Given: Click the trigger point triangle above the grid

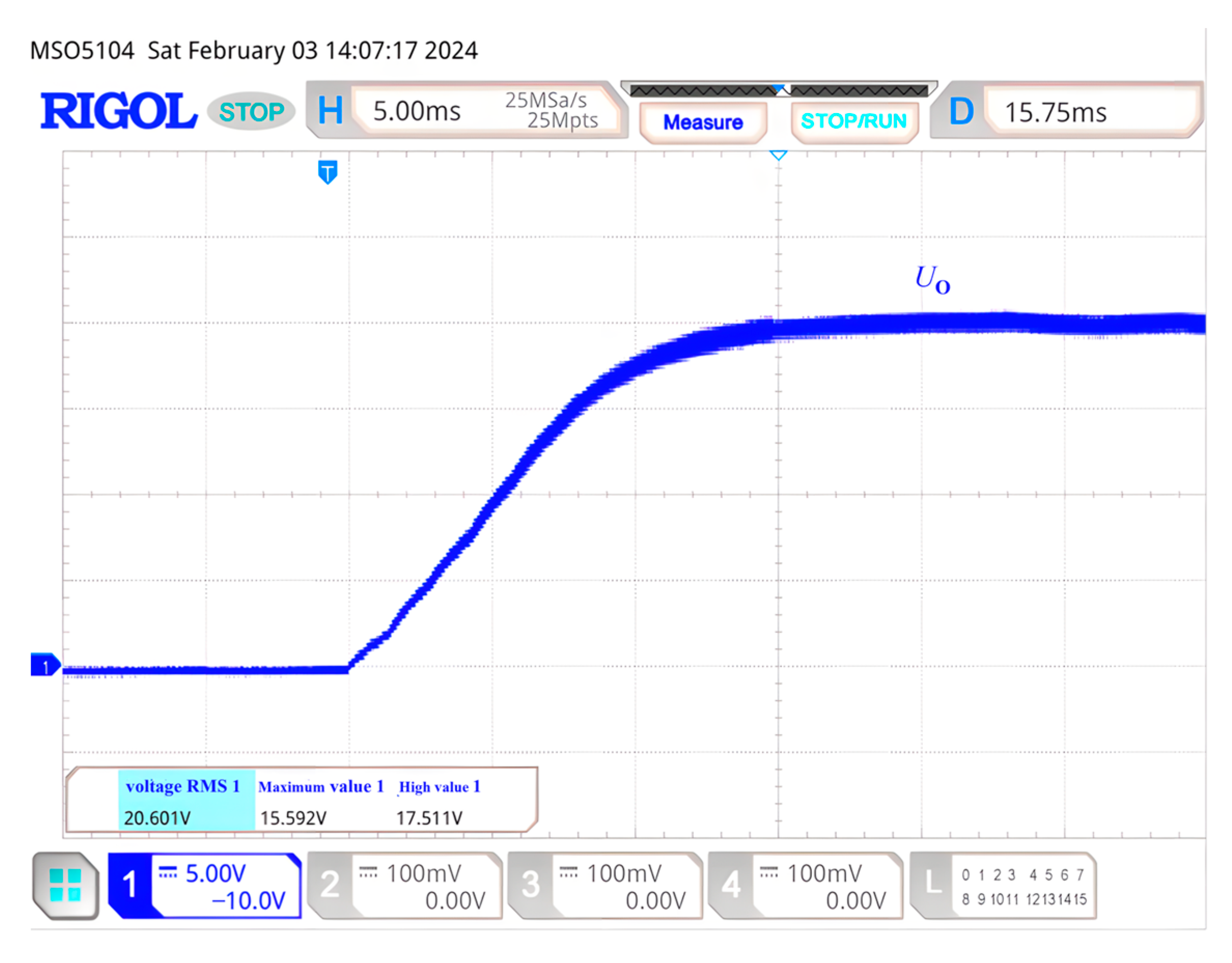Looking at the screenshot, I should click(x=778, y=155).
